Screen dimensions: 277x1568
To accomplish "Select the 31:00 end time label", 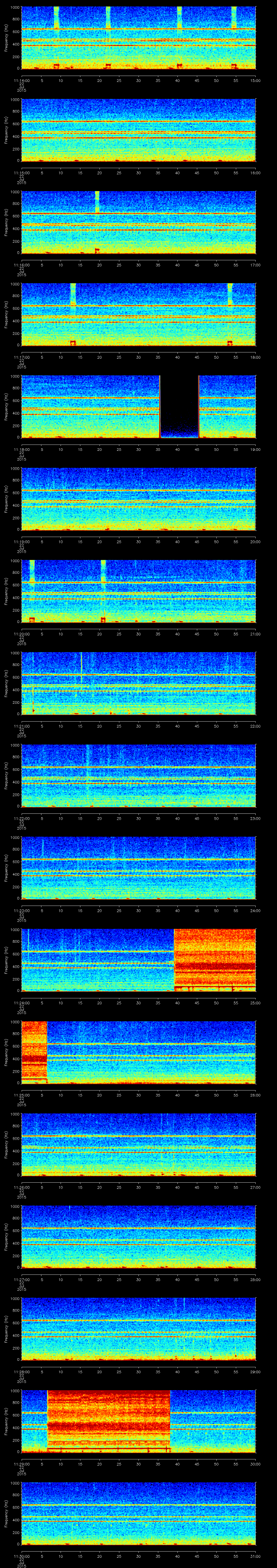I will tap(255, 1556).
